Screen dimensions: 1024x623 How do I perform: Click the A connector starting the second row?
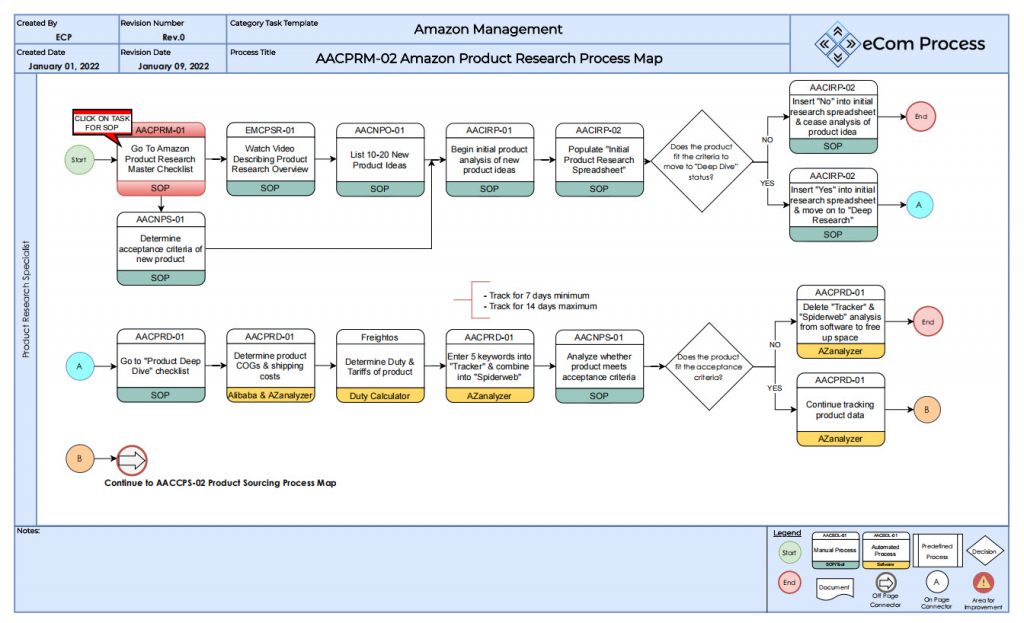[x=79, y=366]
